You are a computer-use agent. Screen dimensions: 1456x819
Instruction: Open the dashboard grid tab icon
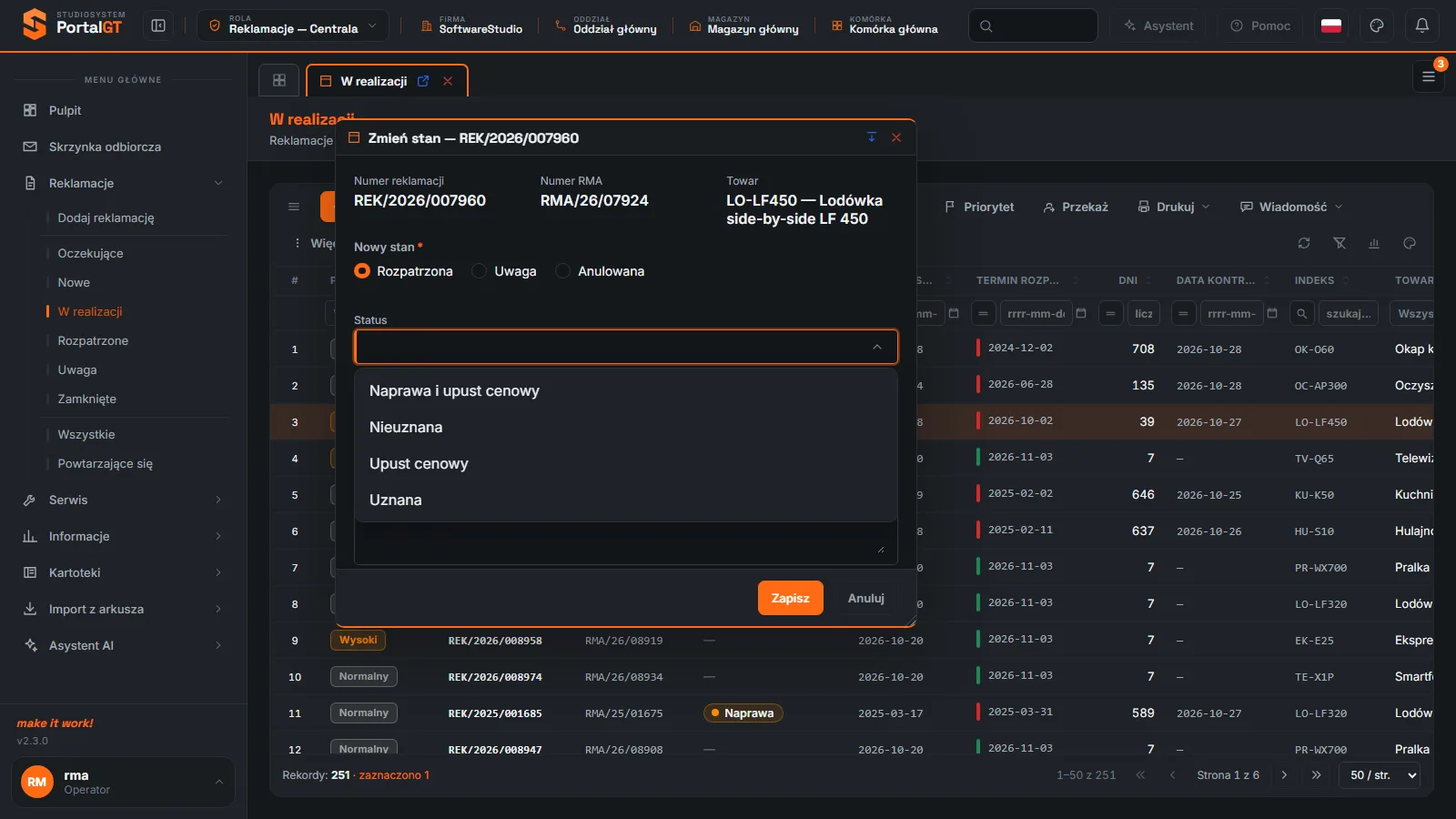[279, 80]
